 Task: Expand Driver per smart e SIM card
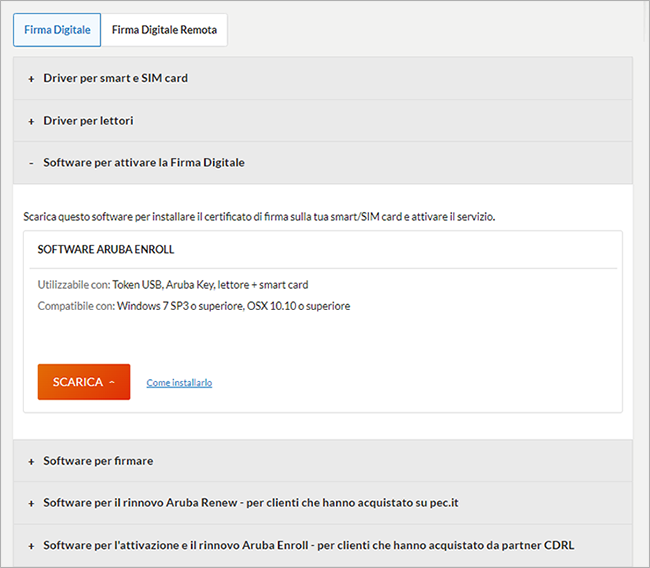[x=323, y=78]
